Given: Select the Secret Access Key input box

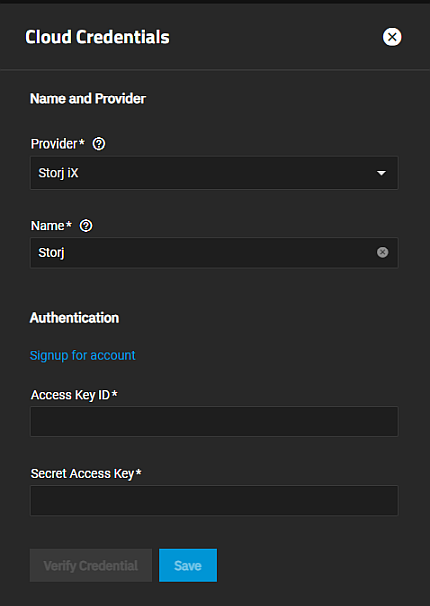Looking at the screenshot, I should [214, 500].
